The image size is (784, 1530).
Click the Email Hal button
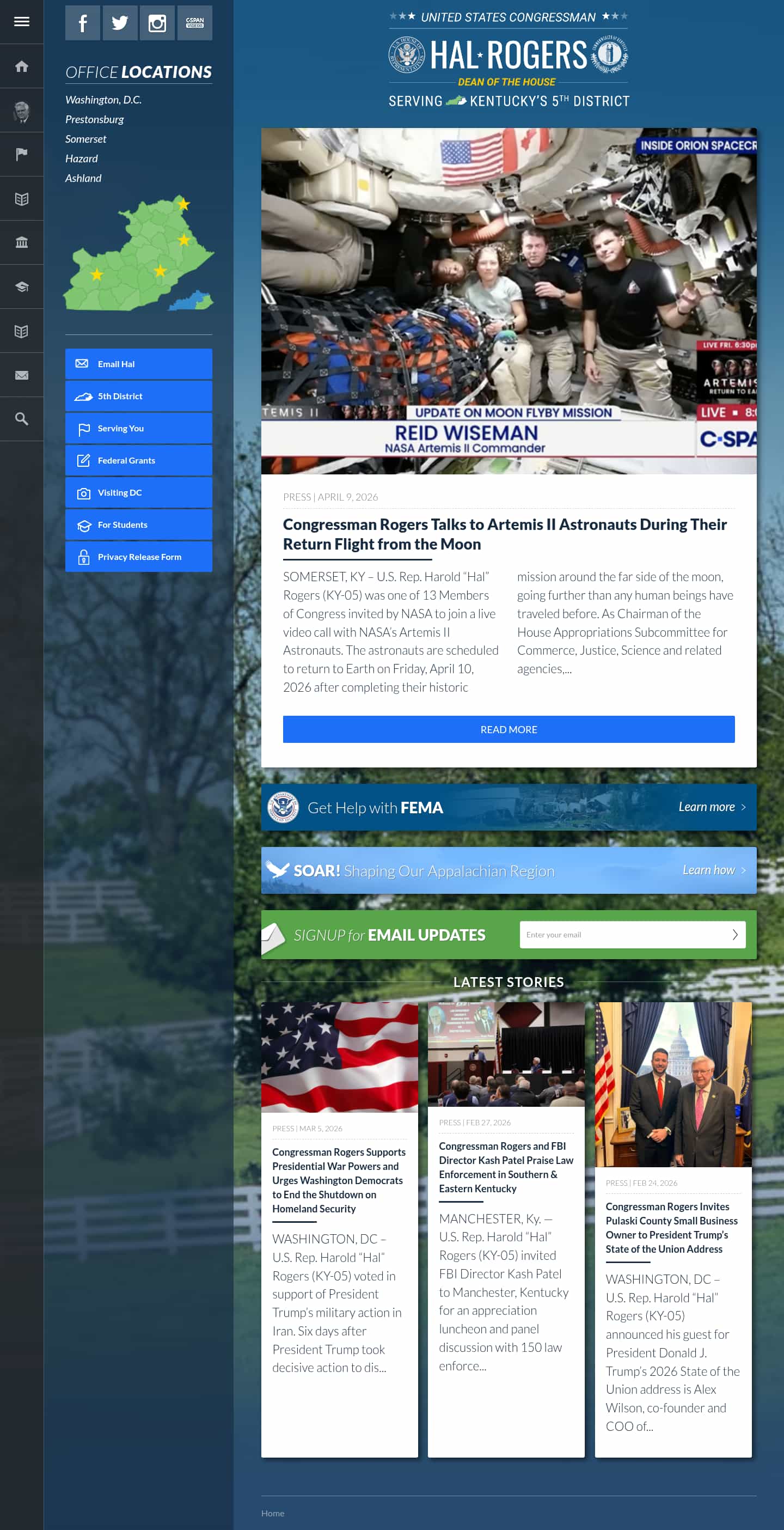(x=139, y=364)
